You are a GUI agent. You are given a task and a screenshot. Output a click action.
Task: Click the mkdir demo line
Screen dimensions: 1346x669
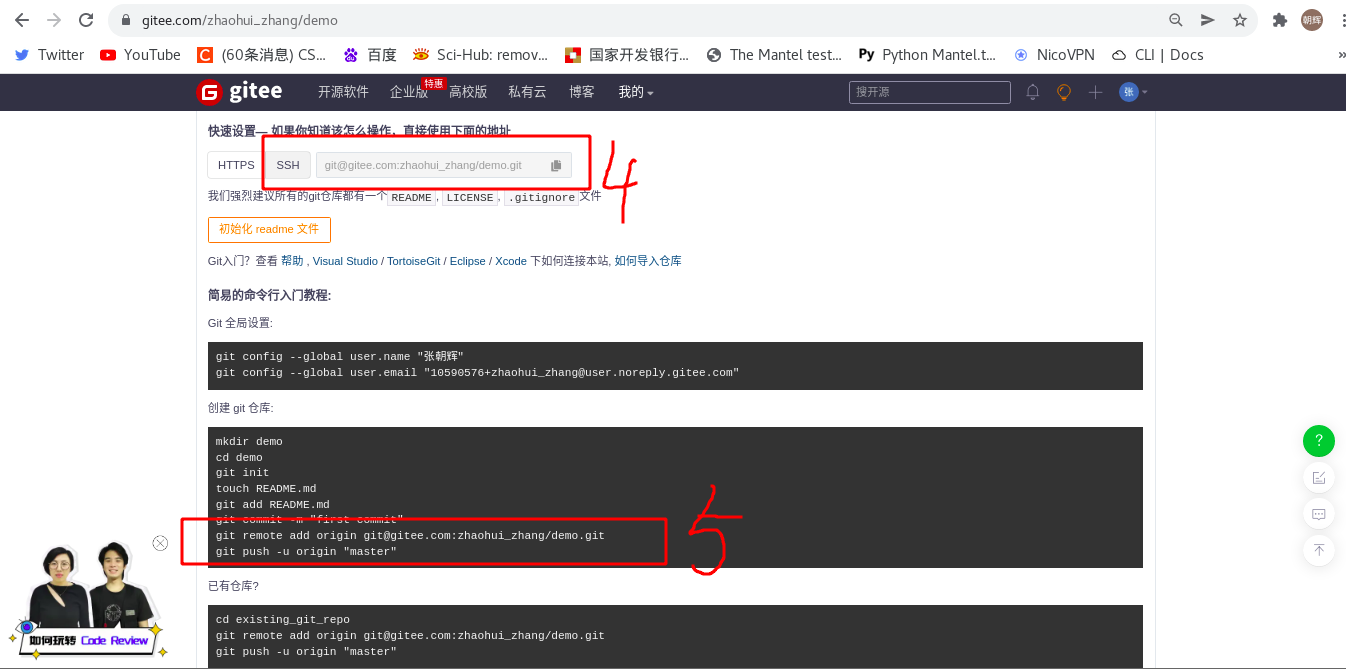click(249, 441)
